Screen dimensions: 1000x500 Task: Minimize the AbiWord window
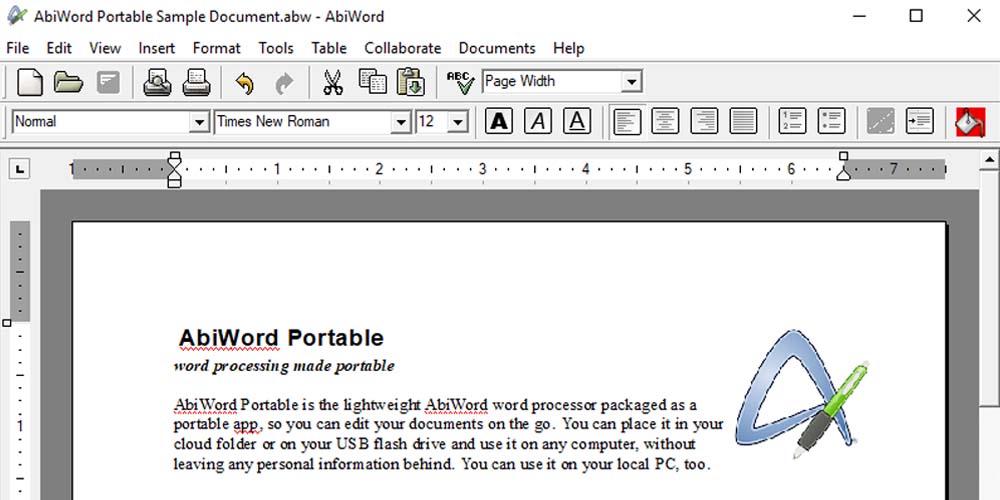tap(860, 16)
